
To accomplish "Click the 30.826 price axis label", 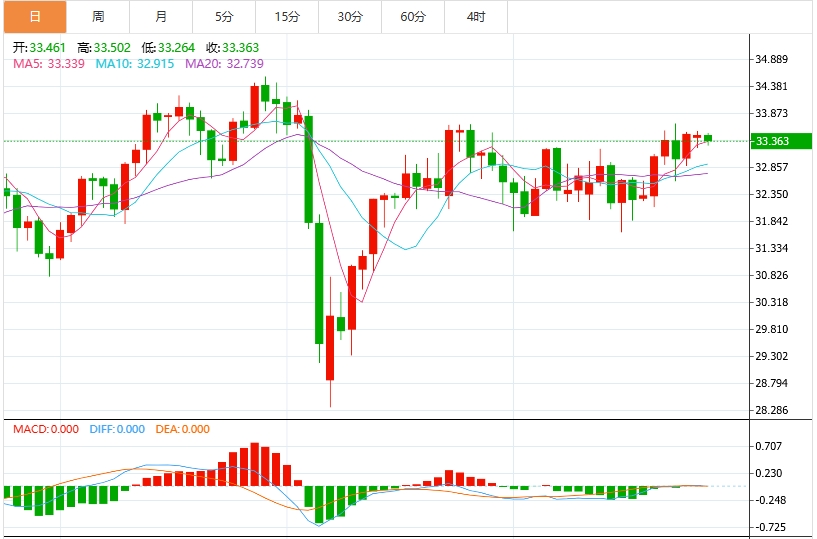I will [x=772, y=275].
